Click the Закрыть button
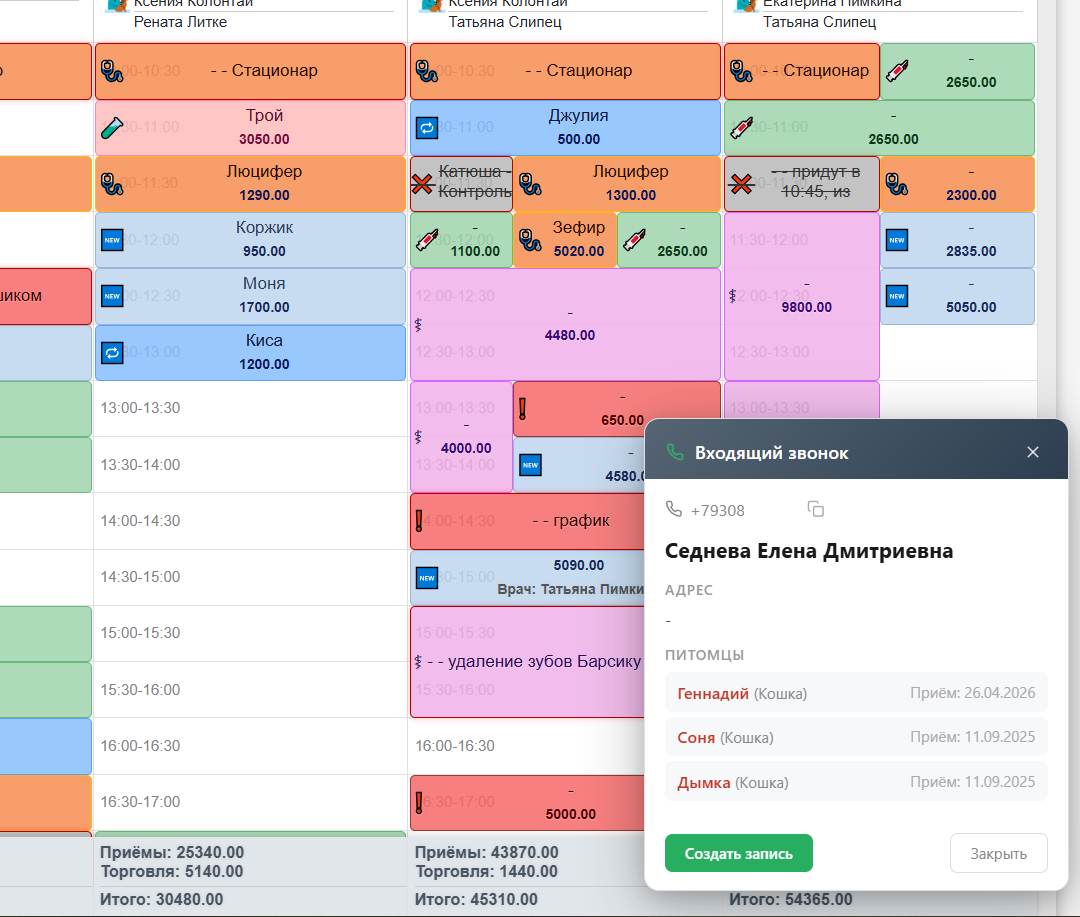 (999, 854)
